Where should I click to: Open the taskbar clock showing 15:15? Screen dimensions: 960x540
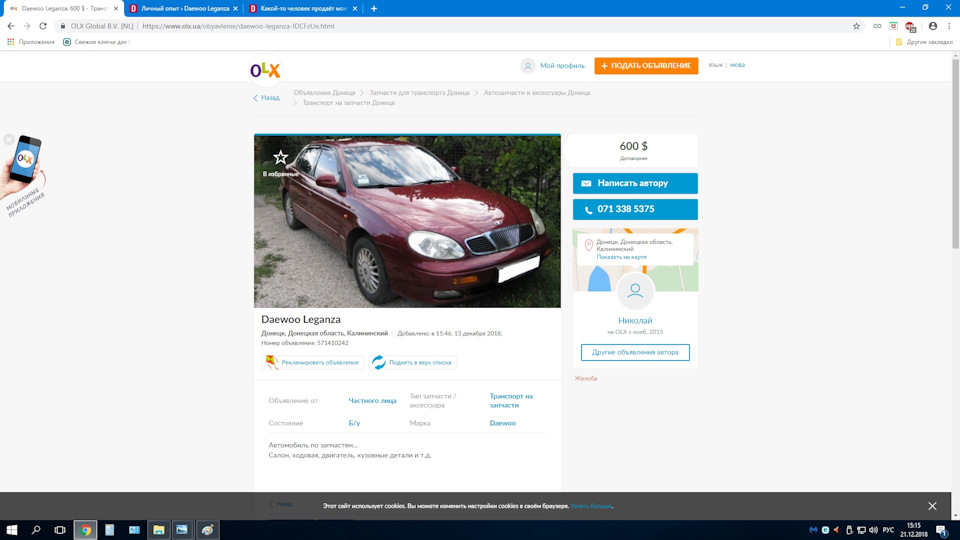[913, 530]
